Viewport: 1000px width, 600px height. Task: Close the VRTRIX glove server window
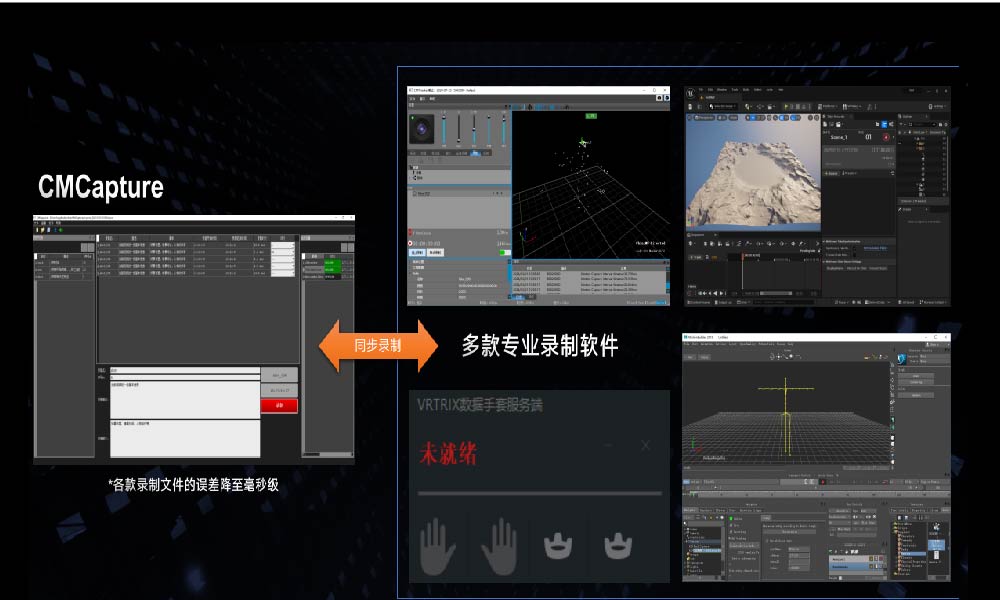point(645,444)
